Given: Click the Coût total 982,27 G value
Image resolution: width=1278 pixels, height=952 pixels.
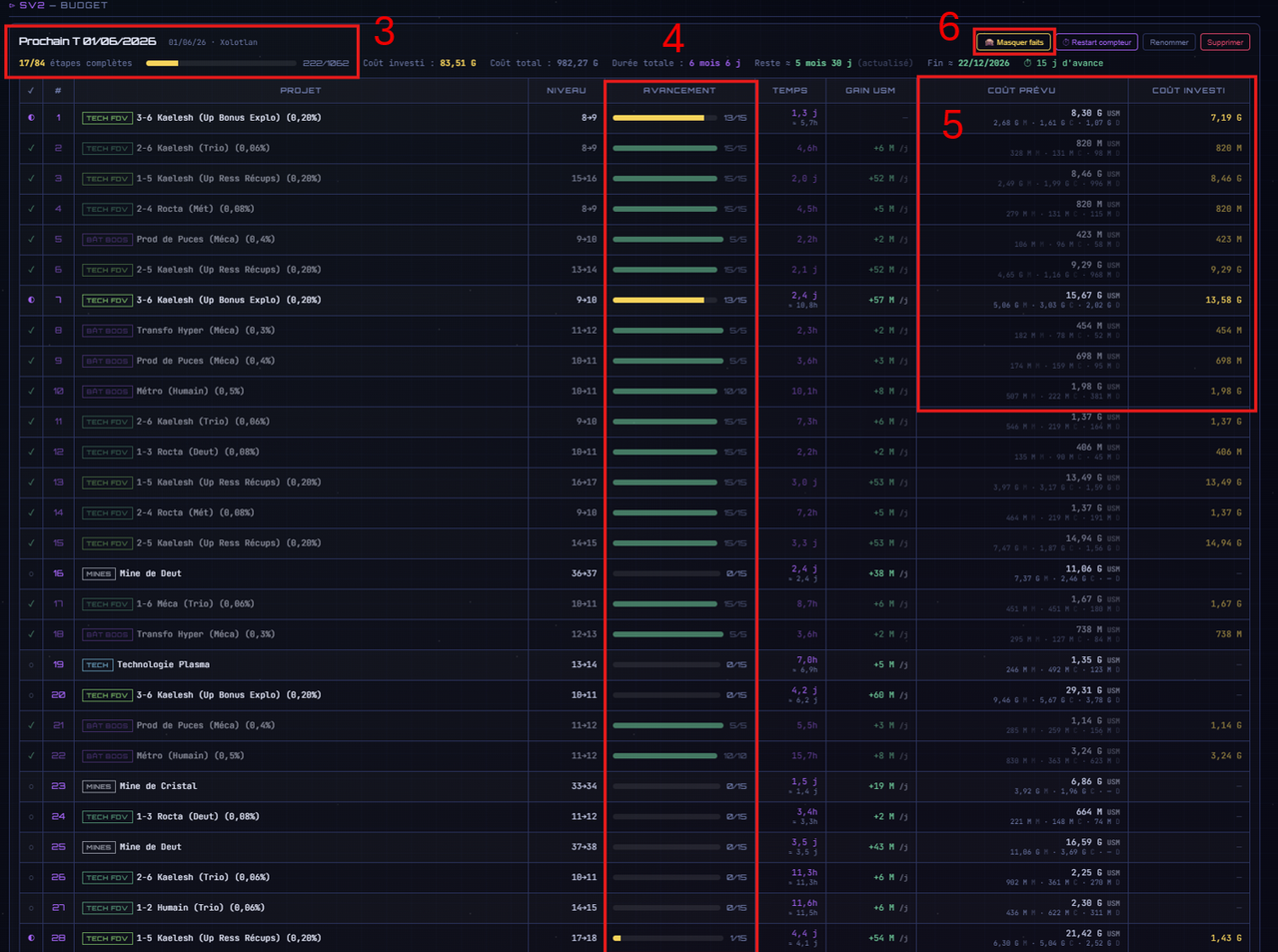Looking at the screenshot, I should click(578, 63).
